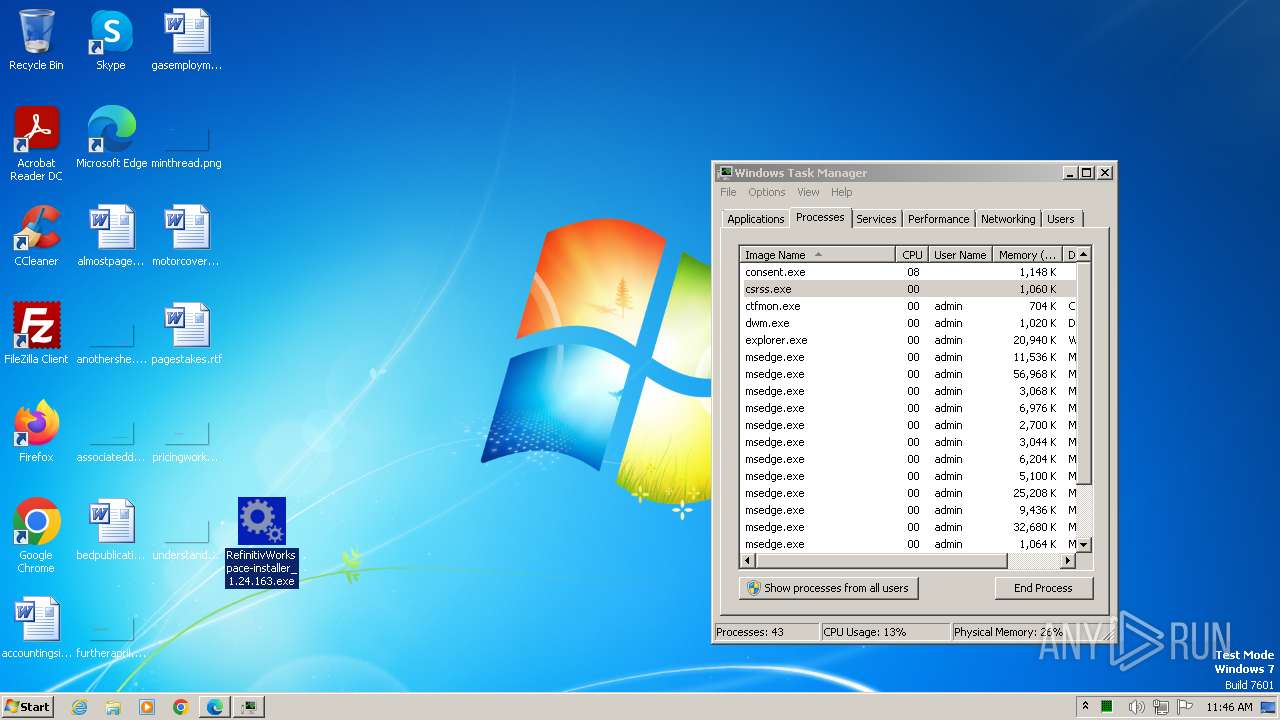Select the pagestakes.rtf document icon
The height and width of the screenshot is (720, 1280).
(186, 333)
